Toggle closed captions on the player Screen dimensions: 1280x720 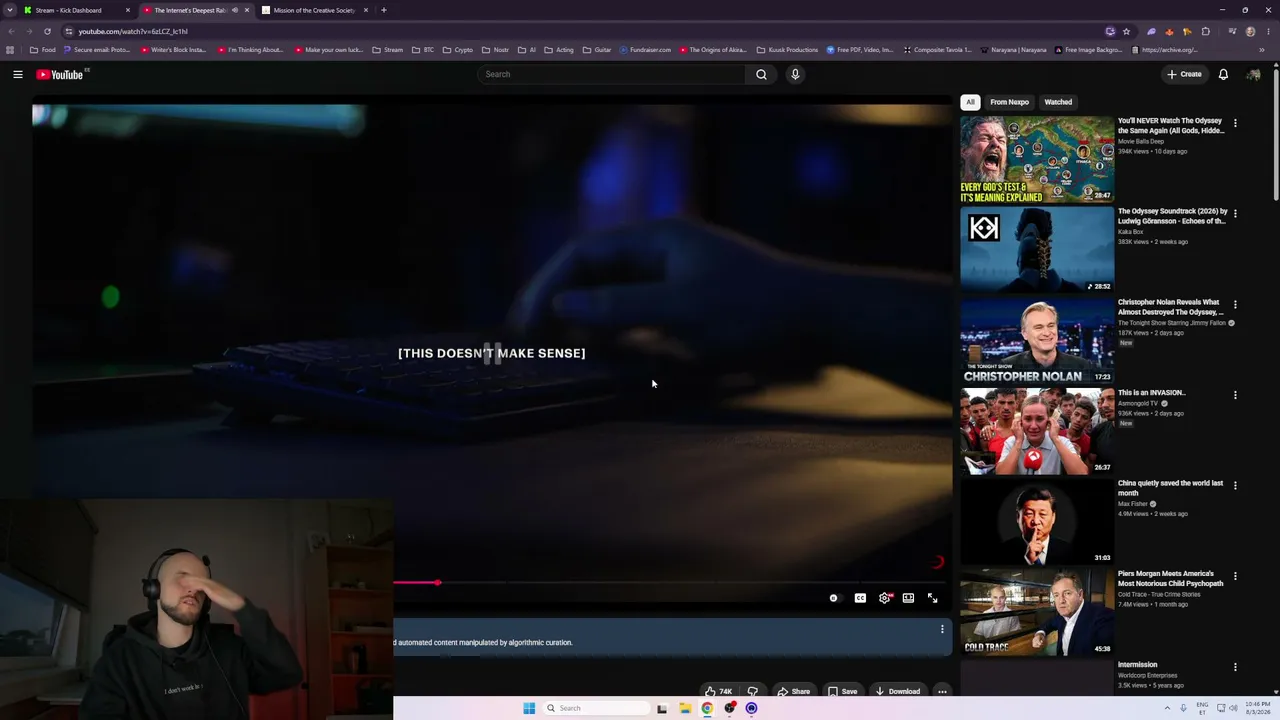point(860,598)
